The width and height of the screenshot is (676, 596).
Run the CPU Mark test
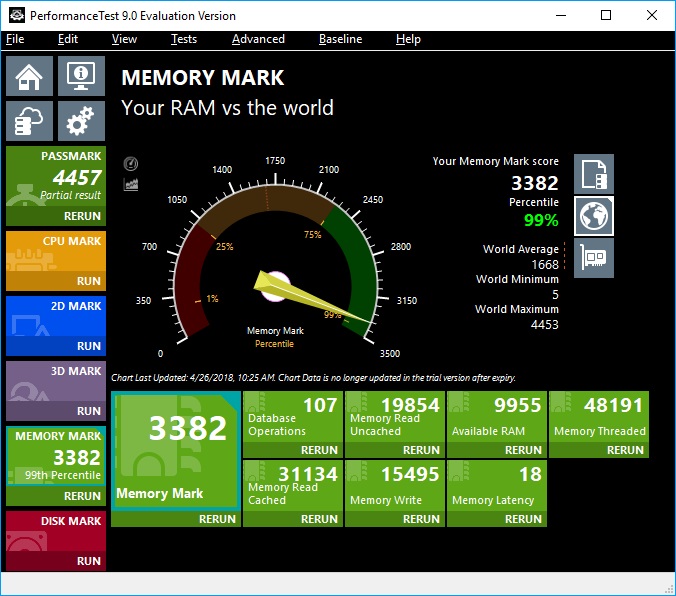tap(88, 281)
